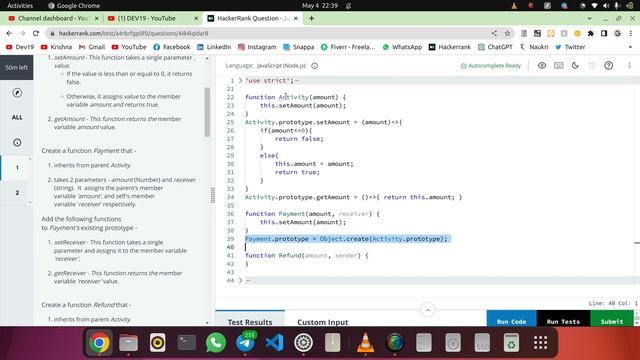The image size is (640, 360).
Task: Open Telegram from dock
Action: pyautogui.click(x=245, y=343)
